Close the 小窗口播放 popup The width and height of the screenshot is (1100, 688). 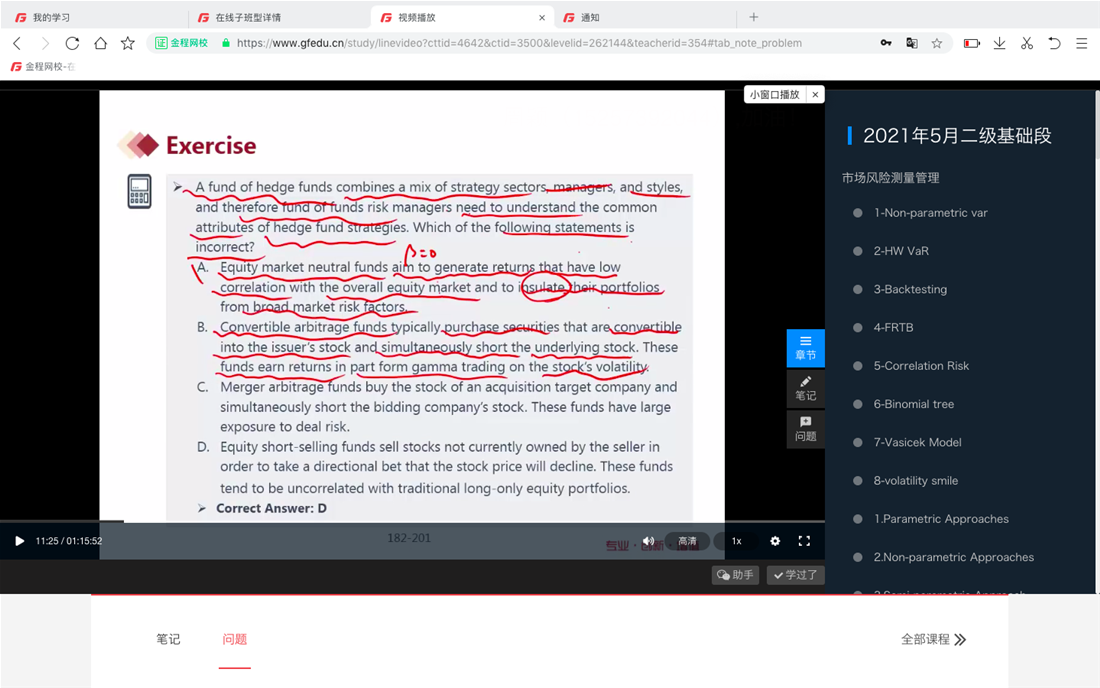pyautogui.click(x=815, y=95)
